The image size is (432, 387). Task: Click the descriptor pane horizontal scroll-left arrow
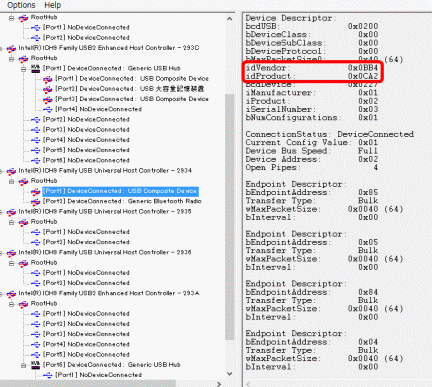tap(249, 384)
